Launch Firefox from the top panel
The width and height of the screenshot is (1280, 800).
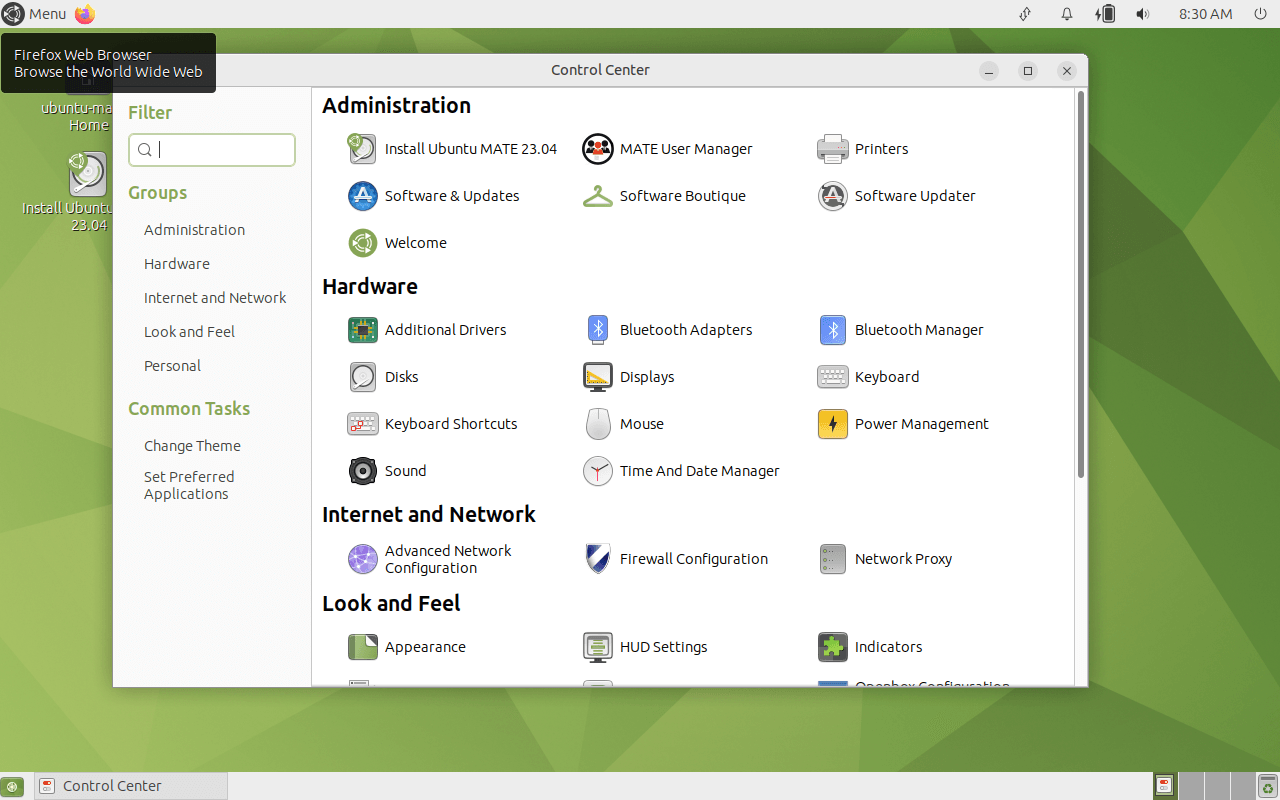coord(85,14)
